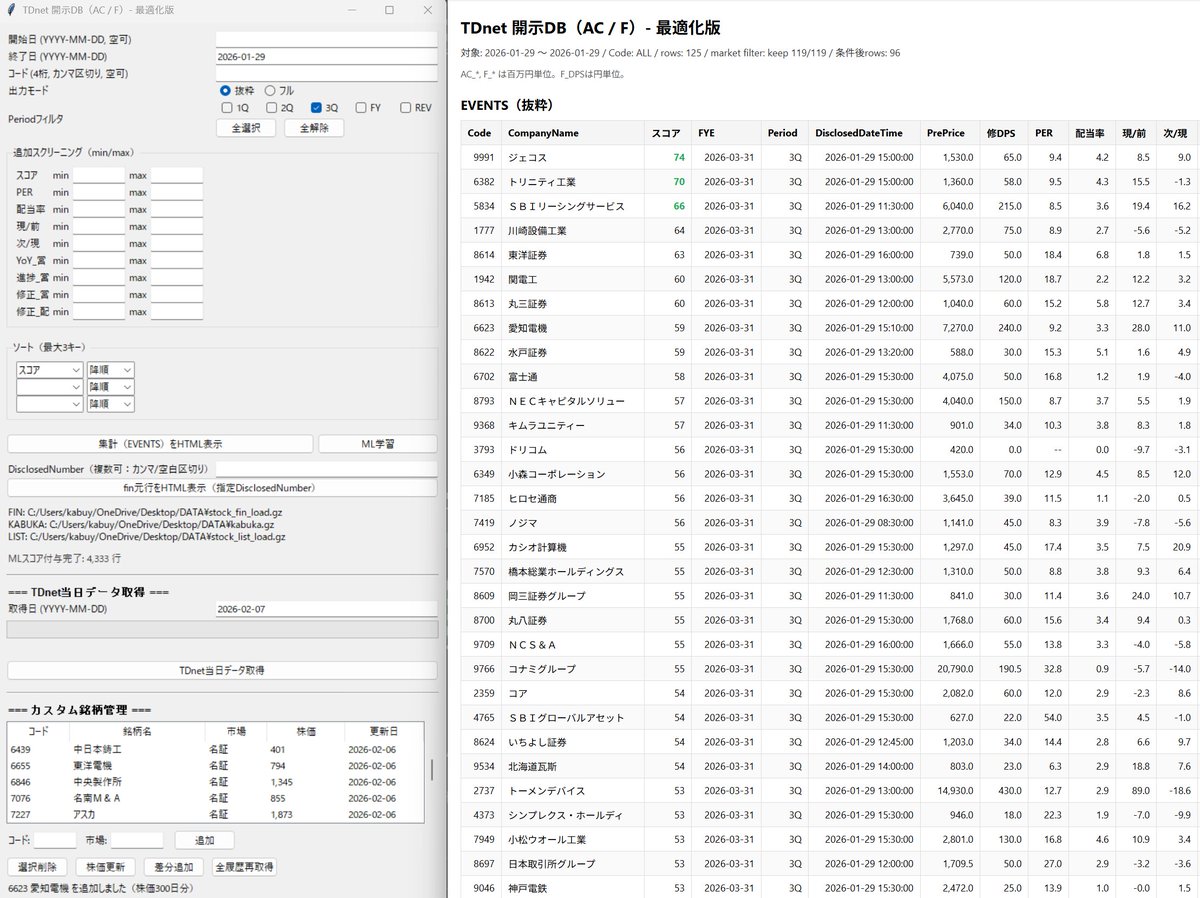Viewport: 1200px width, 898px height.
Task: Click the TDnet data fetch progress bar
Action: point(222,630)
